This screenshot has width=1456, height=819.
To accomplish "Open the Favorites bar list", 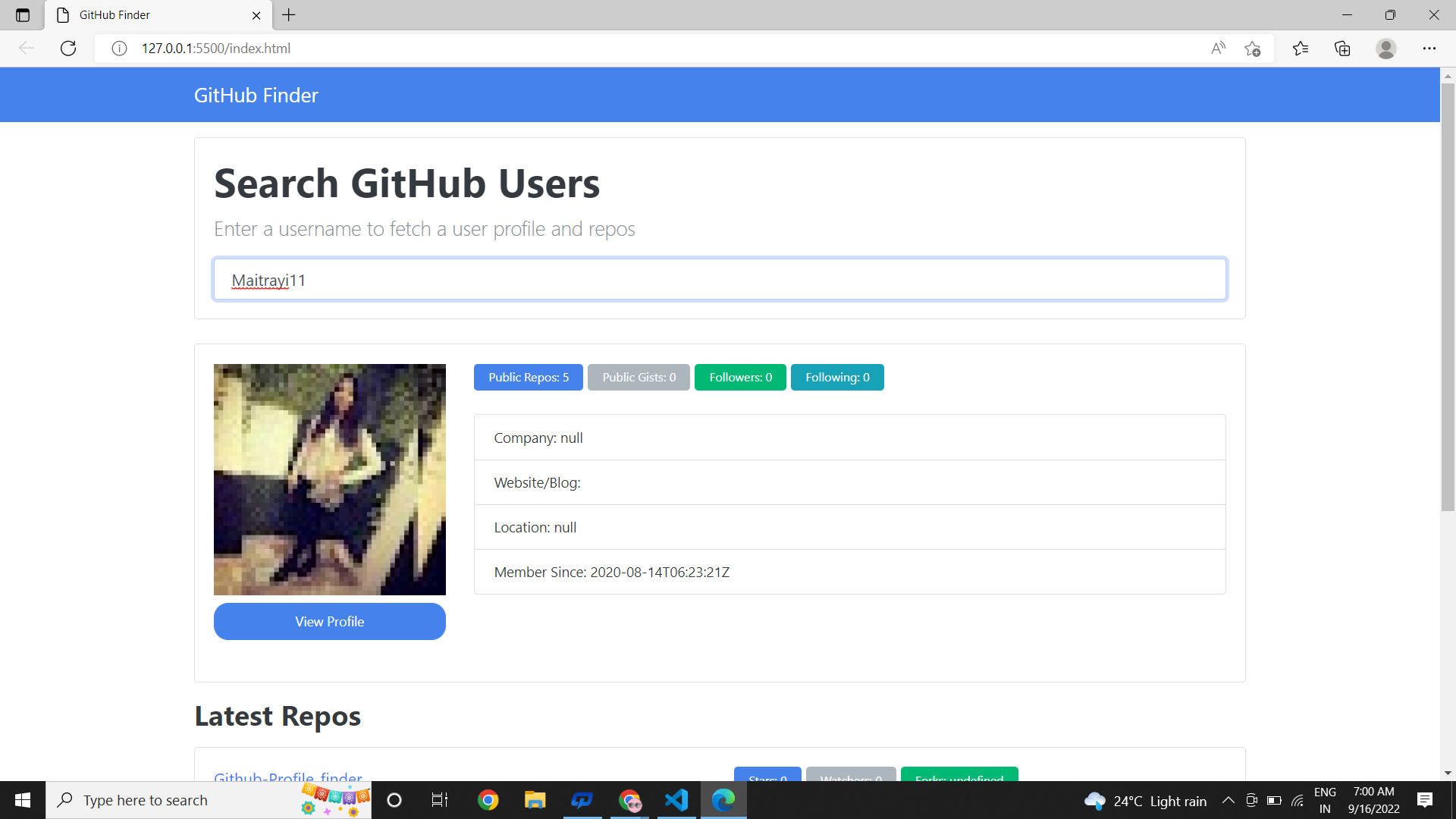I will (x=1301, y=48).
